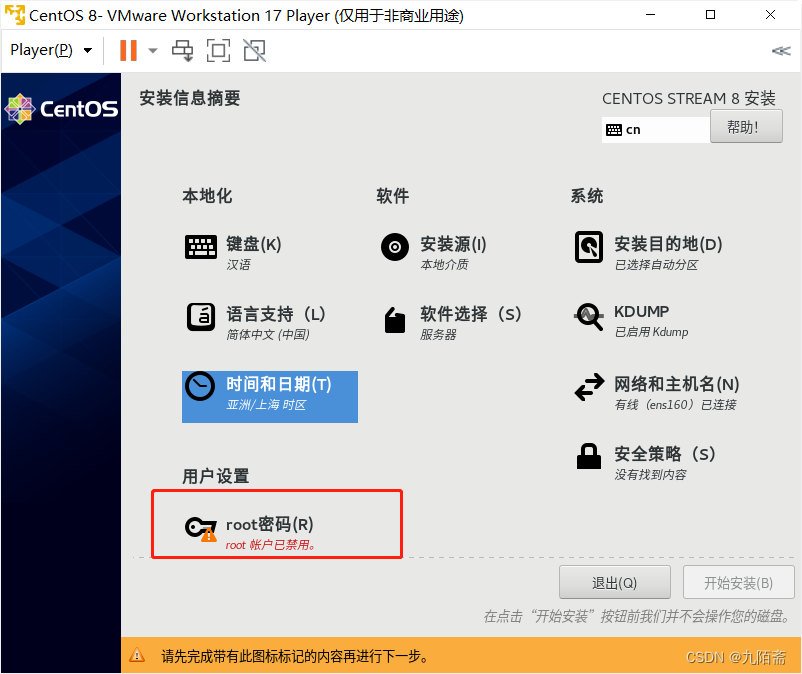The width and height of the screenshot is (802, 674).
Task: Click the package icon for 软件选择
Action: click(x=395, y=320)
